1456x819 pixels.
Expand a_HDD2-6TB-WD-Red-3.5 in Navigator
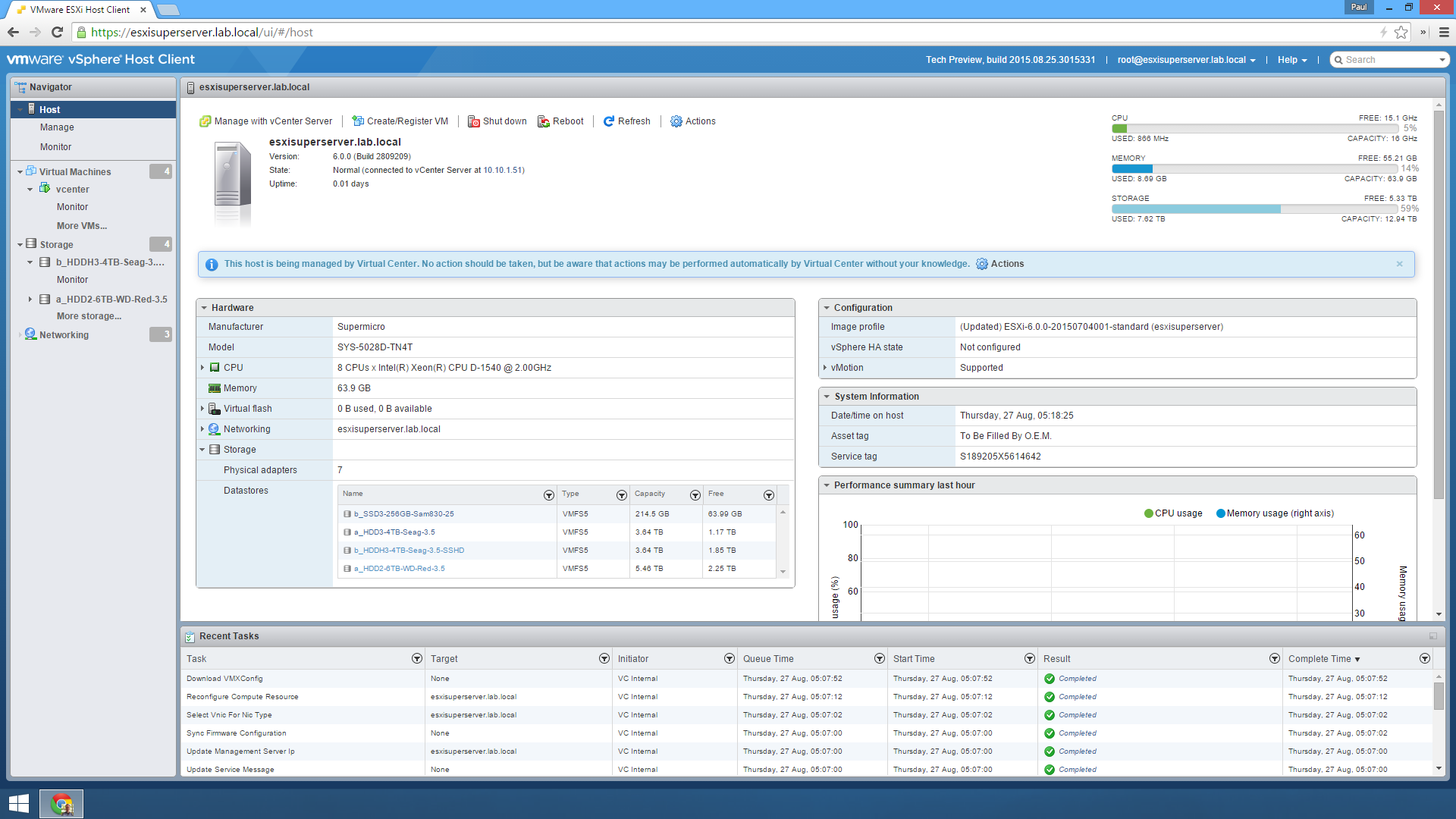(x=30, y=300)
